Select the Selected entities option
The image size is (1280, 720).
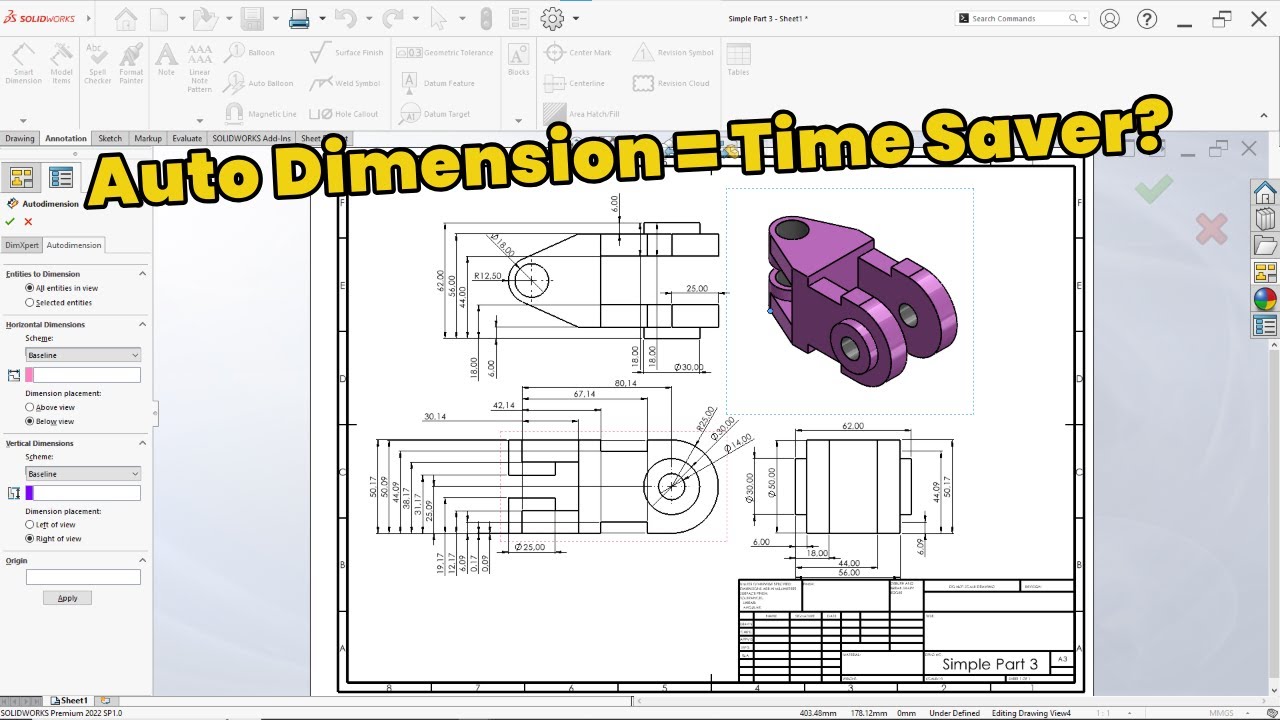click(x=29, y=302)
